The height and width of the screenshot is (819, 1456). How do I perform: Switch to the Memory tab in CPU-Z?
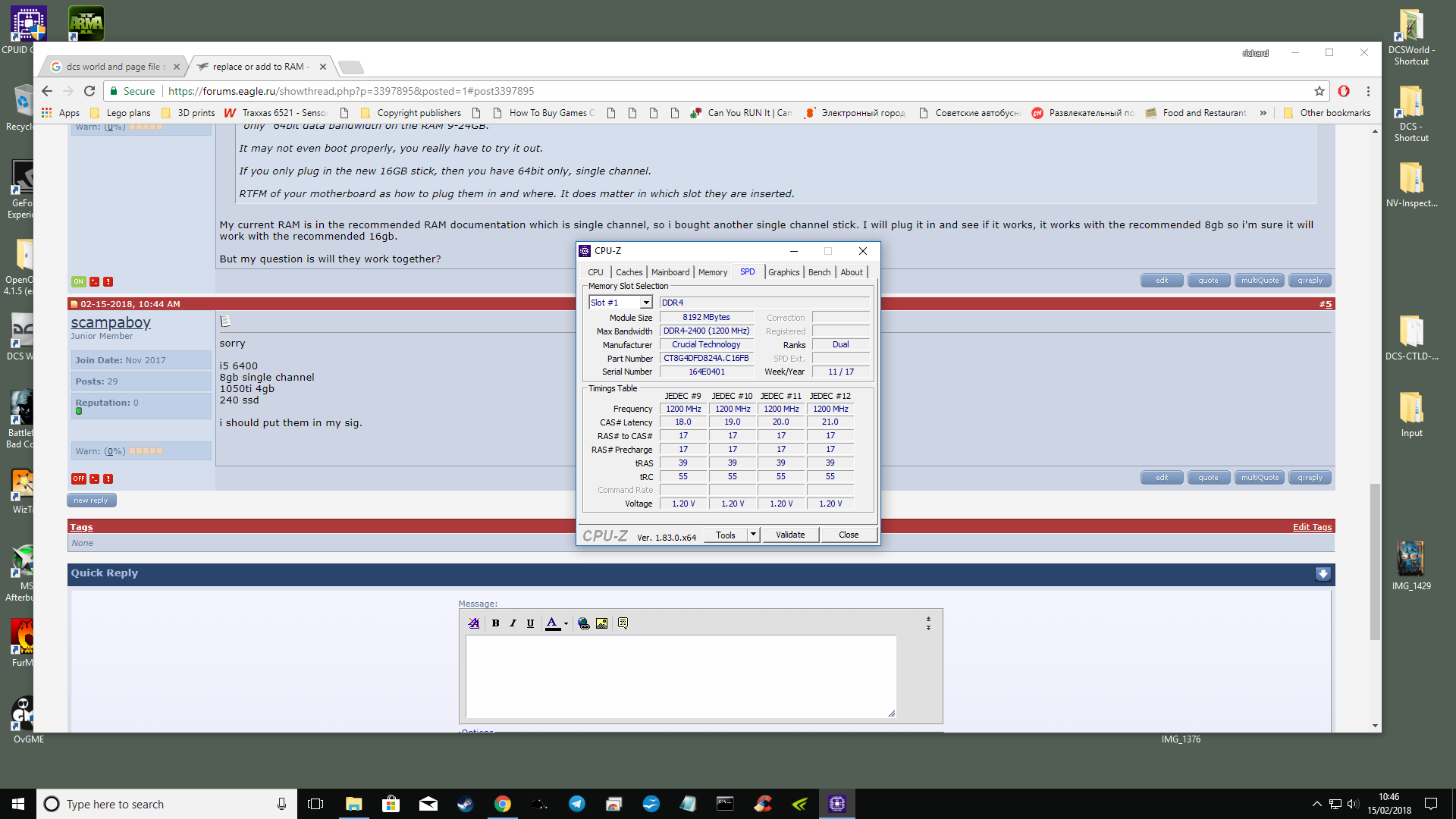point(713,272)
